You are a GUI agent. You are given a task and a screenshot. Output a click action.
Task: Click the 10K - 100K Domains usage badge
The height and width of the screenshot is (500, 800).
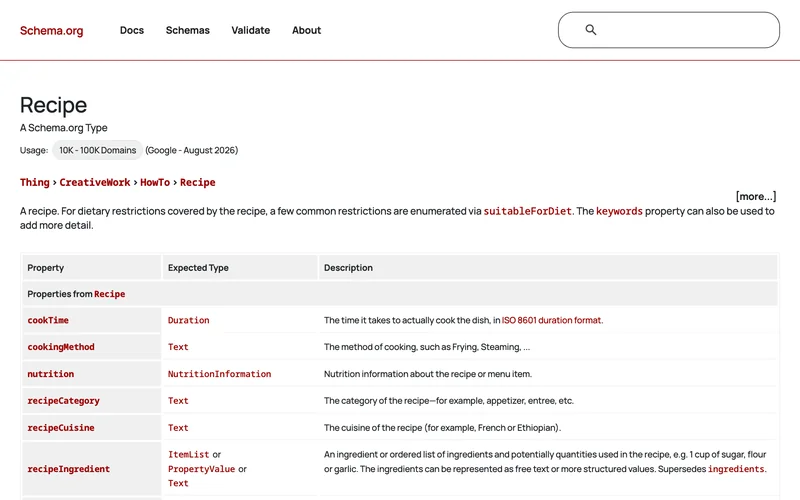97,150
